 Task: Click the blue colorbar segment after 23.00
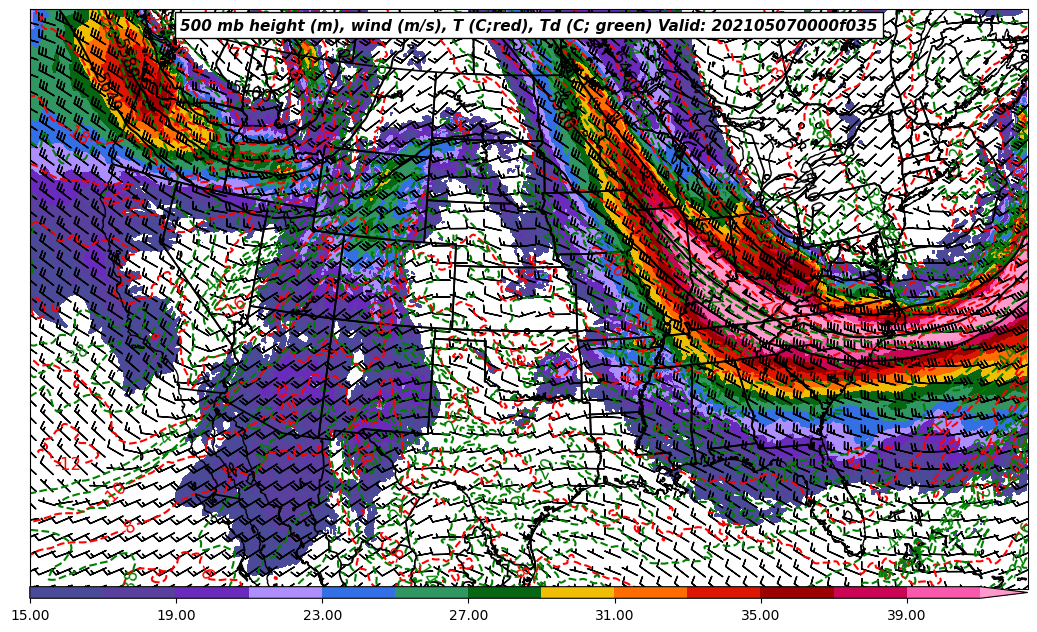[x=358, y=592]
